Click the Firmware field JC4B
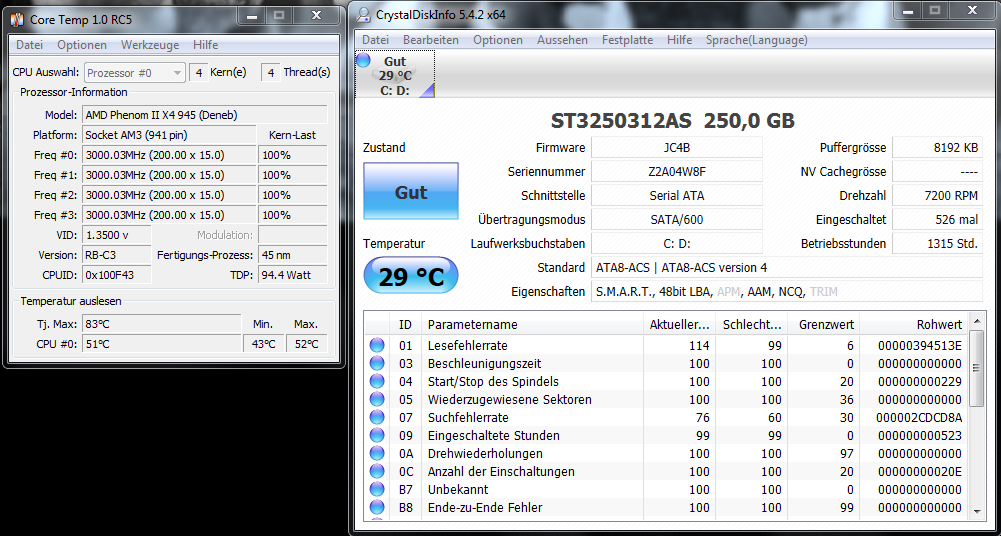The height and width of the screenshot is (536, 1001). click(x=677, y=147)
